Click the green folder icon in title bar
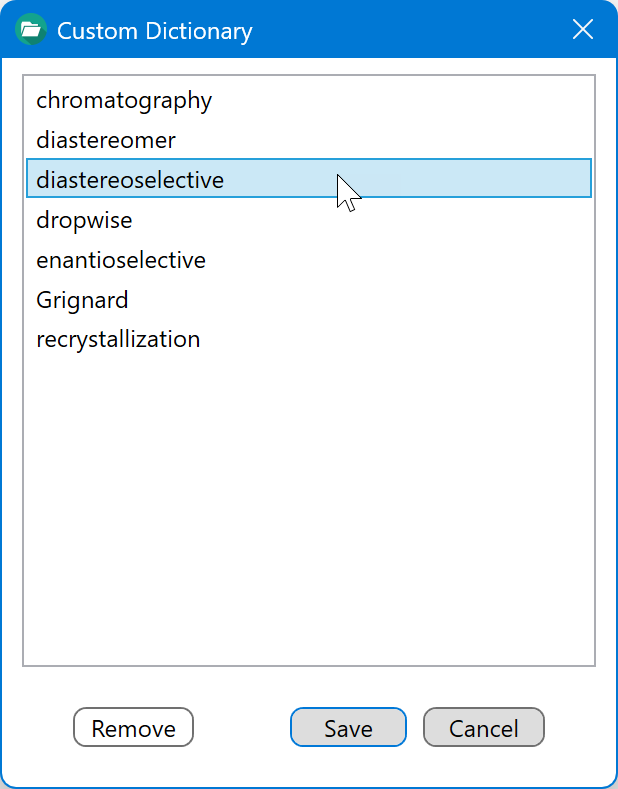The width and height of the screenshot is (618, 789). tap(31, 30)
